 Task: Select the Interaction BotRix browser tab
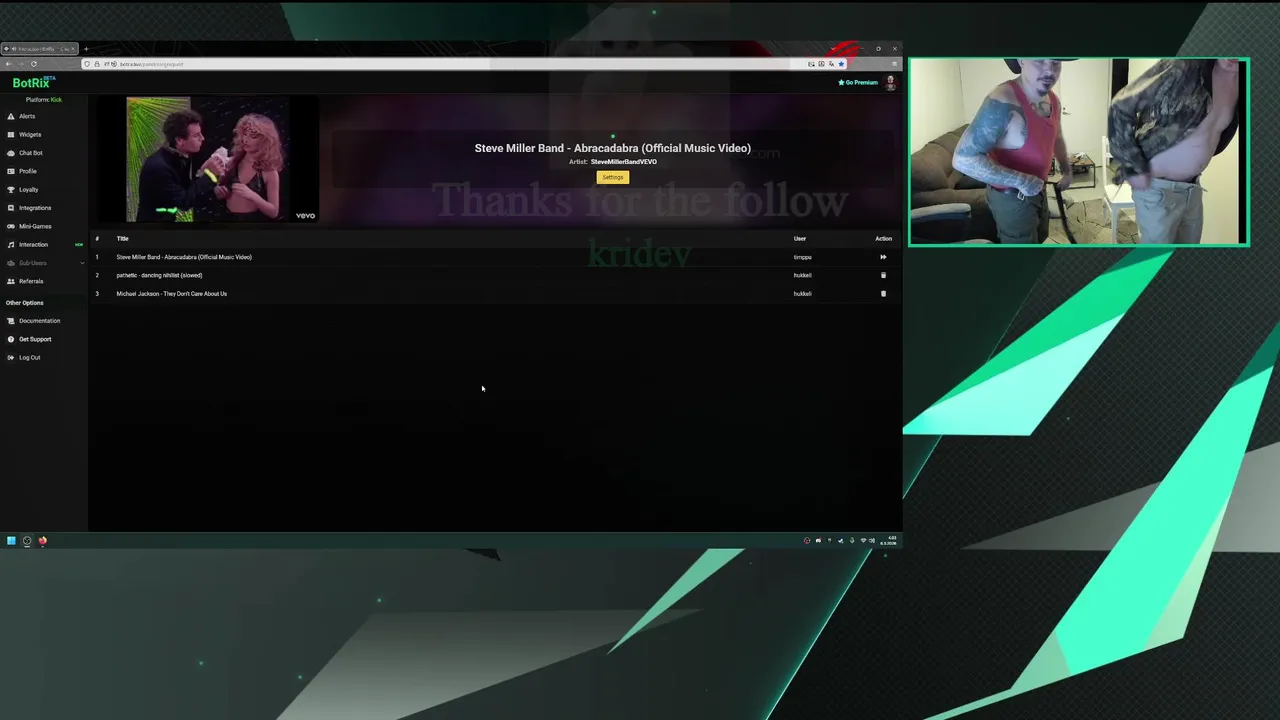coord(38,49)
